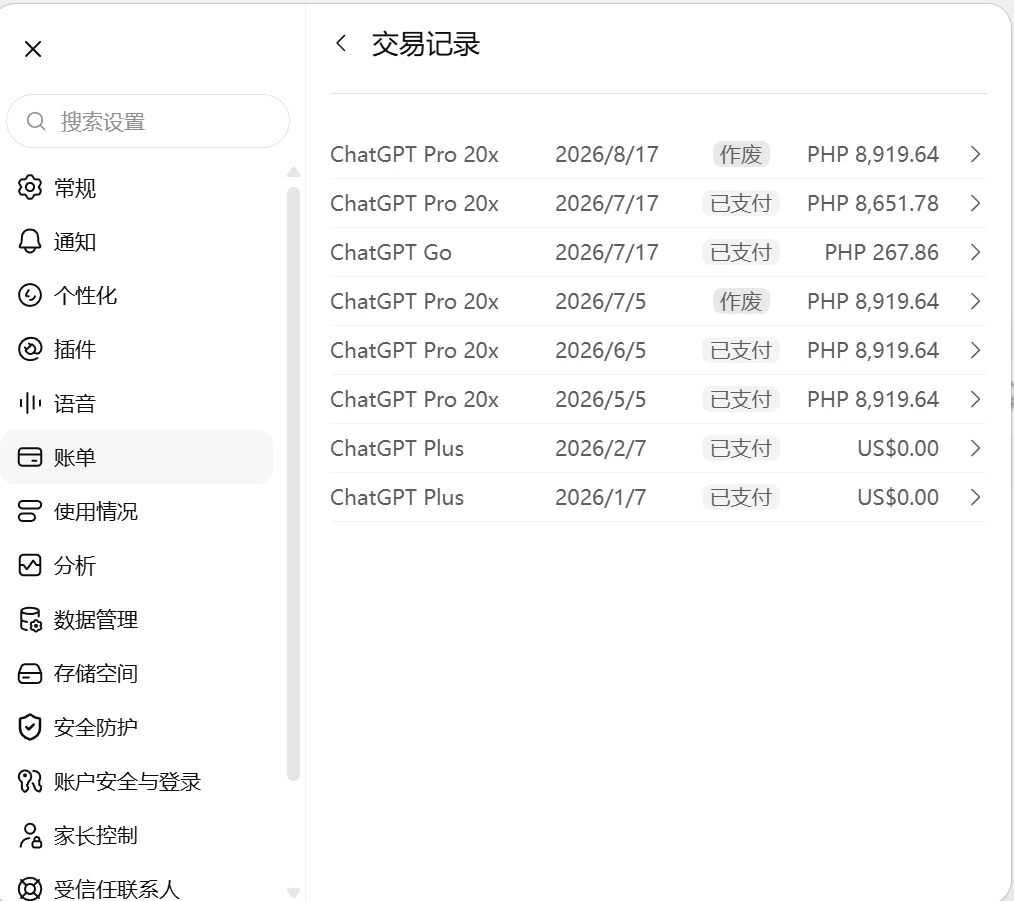This screenshot has height=901, width=1014.
Task: Click the ChatGPT Go plan name
Action: (x=391, y=252)
